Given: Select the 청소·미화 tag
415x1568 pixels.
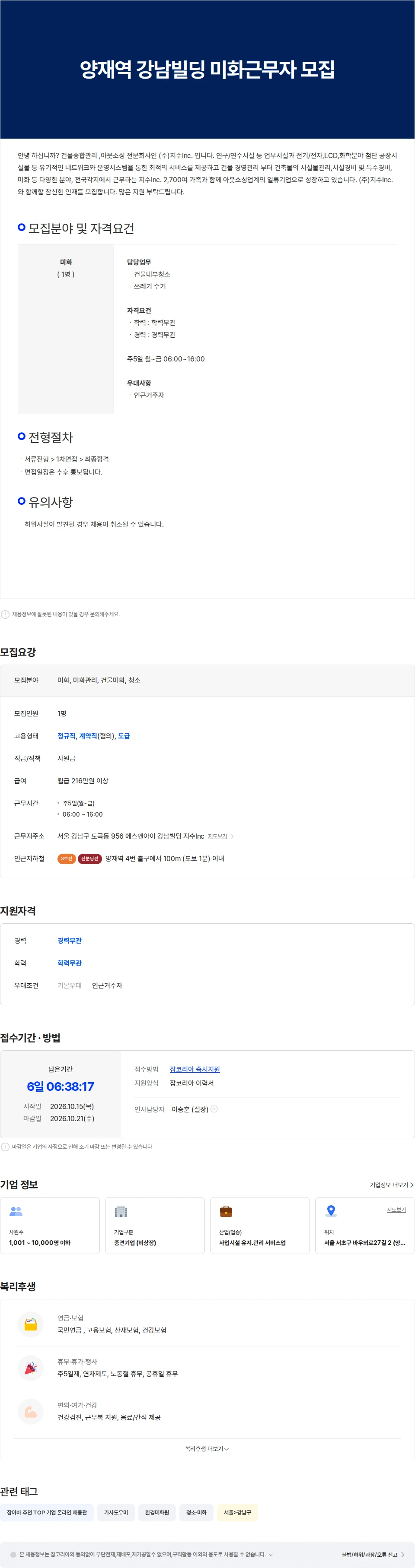Looking at the screenshot, I should click(196, 1513).
